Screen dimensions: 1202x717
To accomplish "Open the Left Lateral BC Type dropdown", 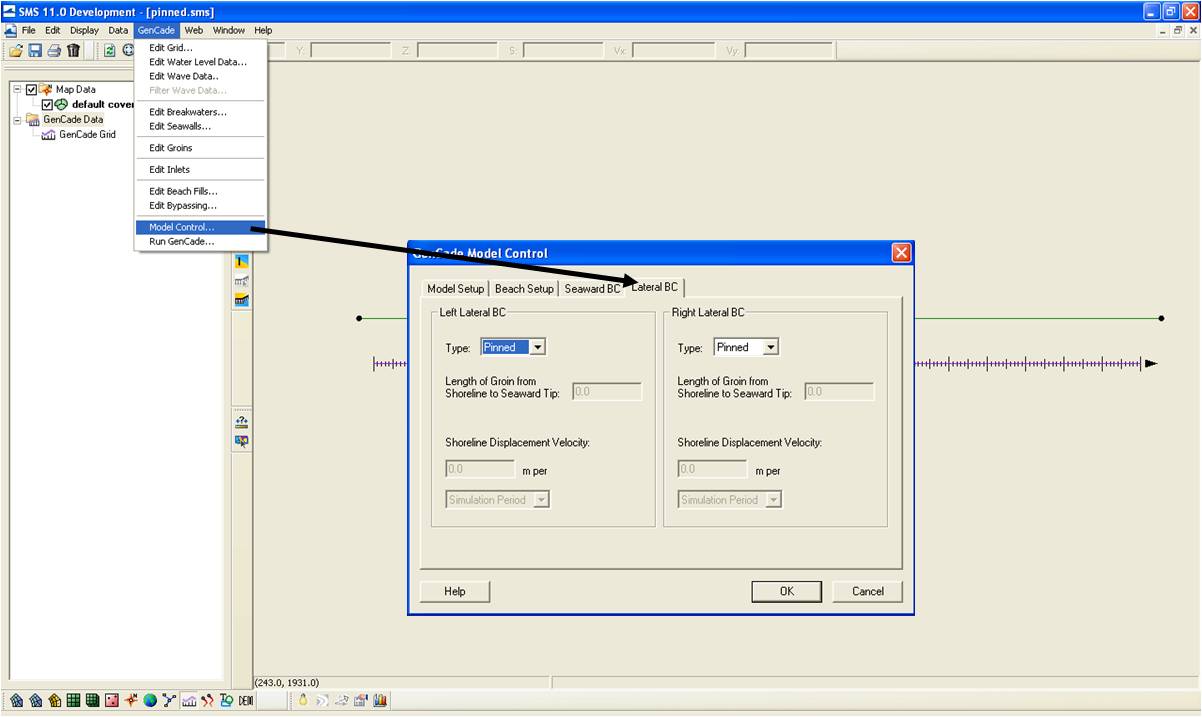I will point(538,347).
